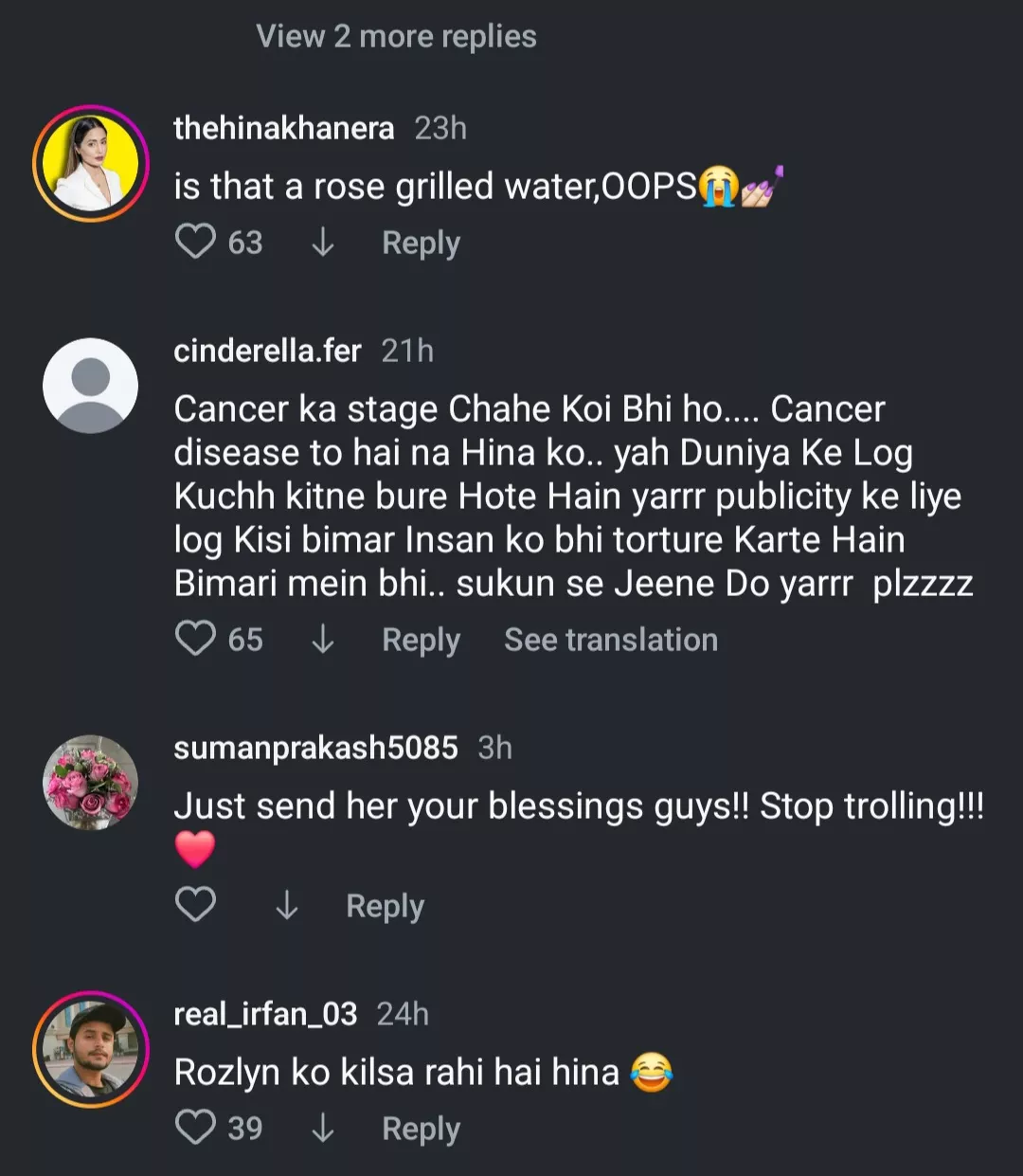Open thehinakhanera's profile picture
The image size is (1023, 1176).
91,164
